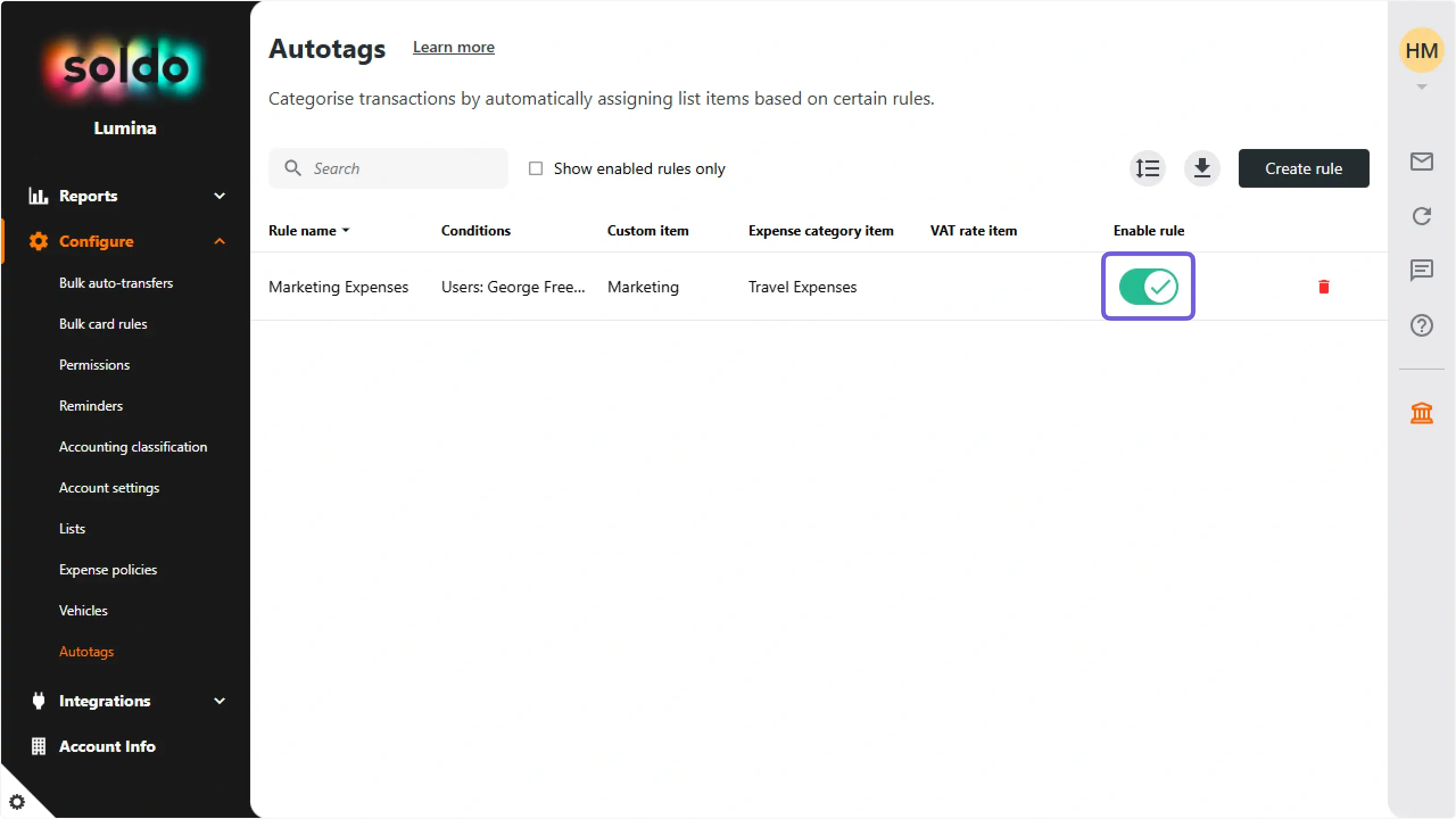This screenshot has height=819, width=1456.
Task: Click the Users: George Free... condition
Action: coord(513,287)
